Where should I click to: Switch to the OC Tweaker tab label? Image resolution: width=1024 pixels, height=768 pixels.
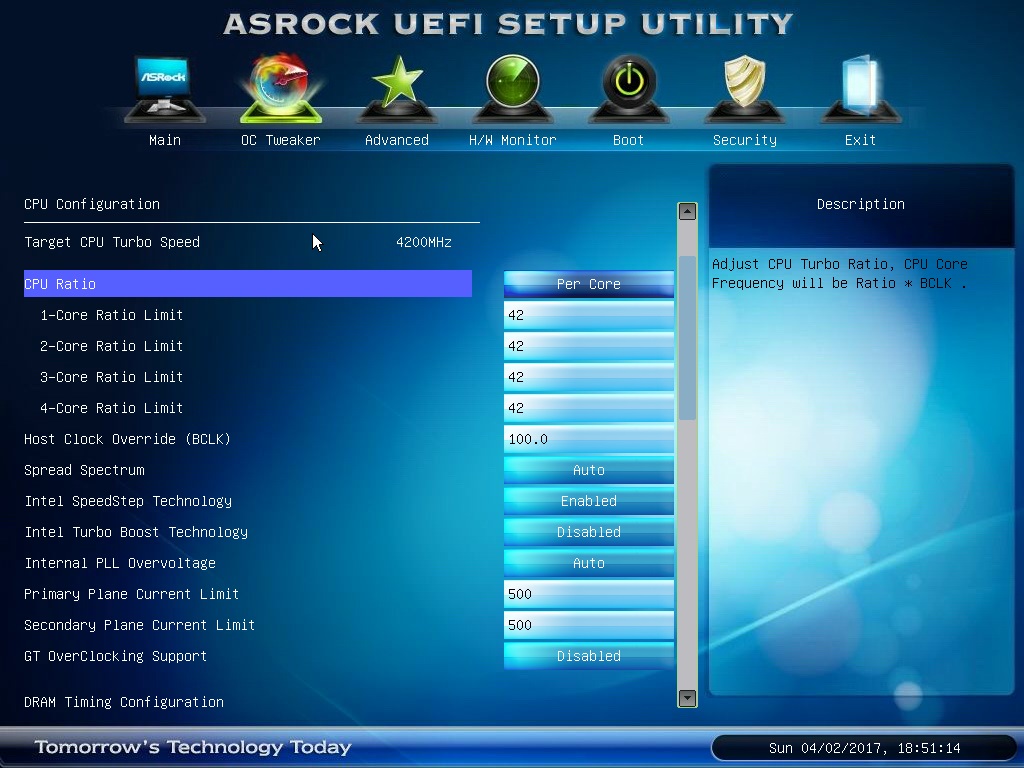tap(281, 140)
